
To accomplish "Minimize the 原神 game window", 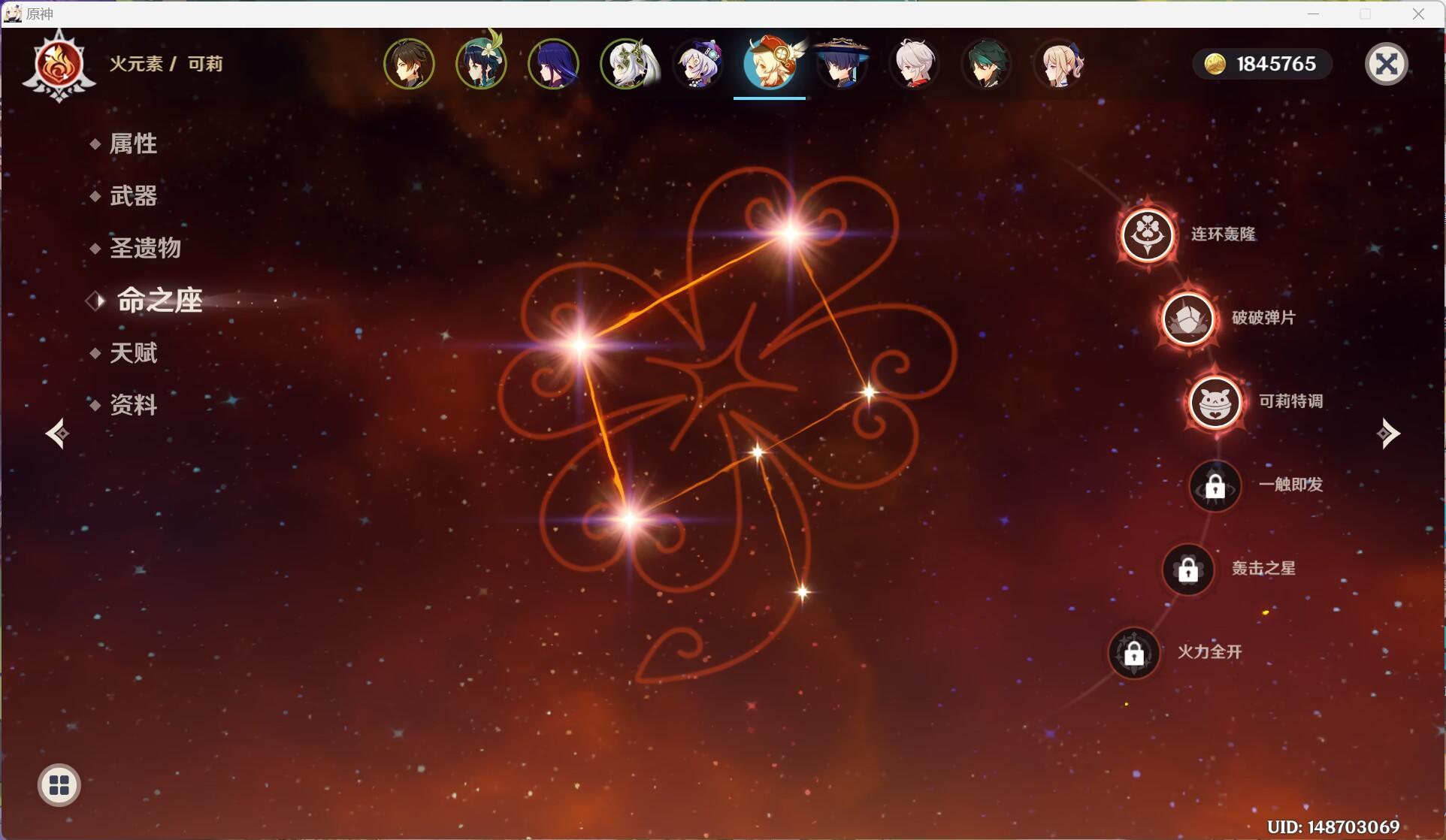I will (1313, 14).
